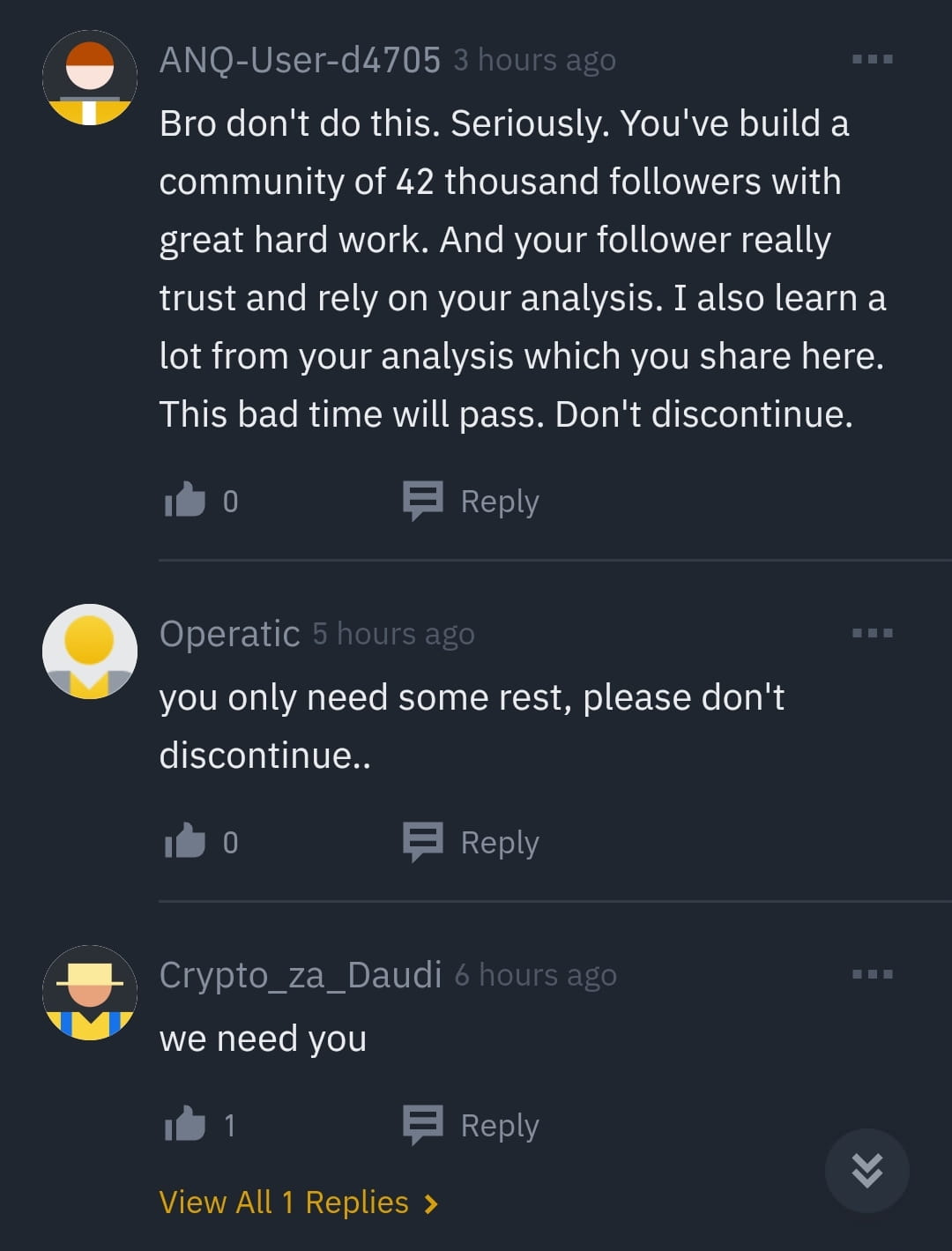The image size is (952, 1251).
Task: Tap the double-chevron scroll-down button
Action: (x=866, y=1171)
